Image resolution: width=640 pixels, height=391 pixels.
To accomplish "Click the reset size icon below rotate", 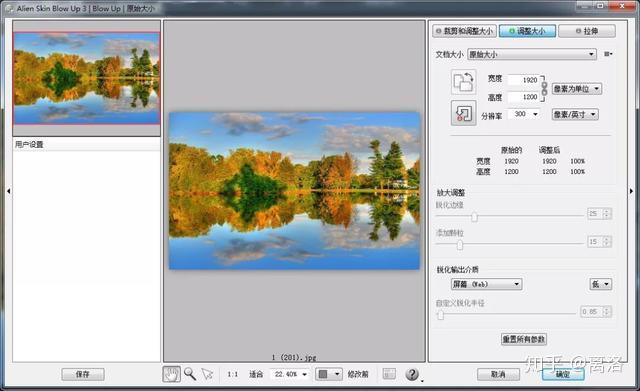I will click(x=463, y=113).
